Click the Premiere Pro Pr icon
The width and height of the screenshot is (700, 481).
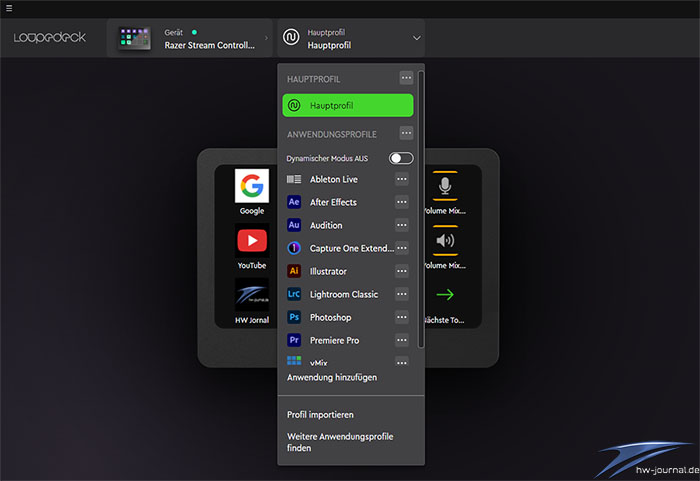coord(294,340)
